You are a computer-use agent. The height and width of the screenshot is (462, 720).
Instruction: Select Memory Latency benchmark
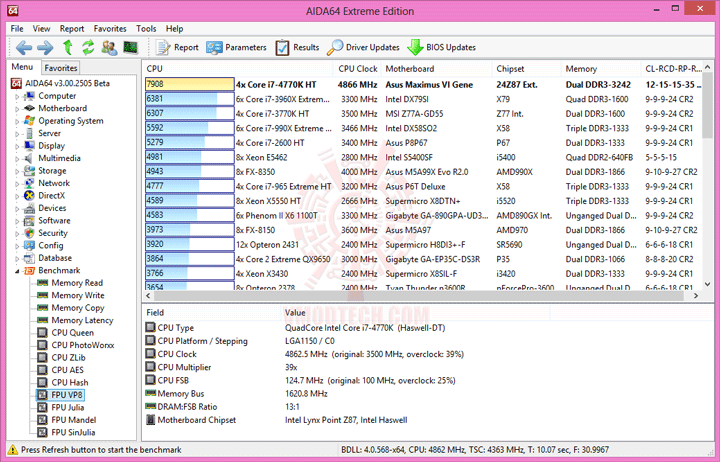(x=82, y=320)
